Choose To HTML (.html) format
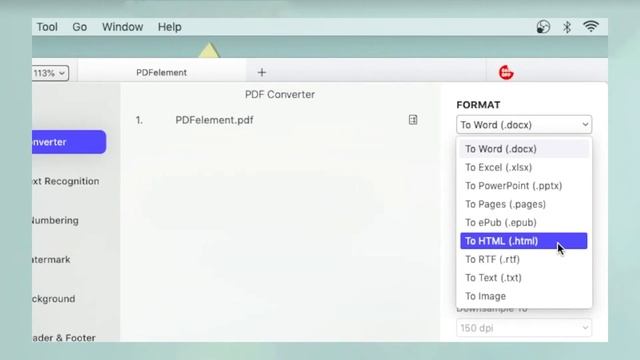Image resolution: width=640 pixels, height=360 pixels. pos(524,241)
